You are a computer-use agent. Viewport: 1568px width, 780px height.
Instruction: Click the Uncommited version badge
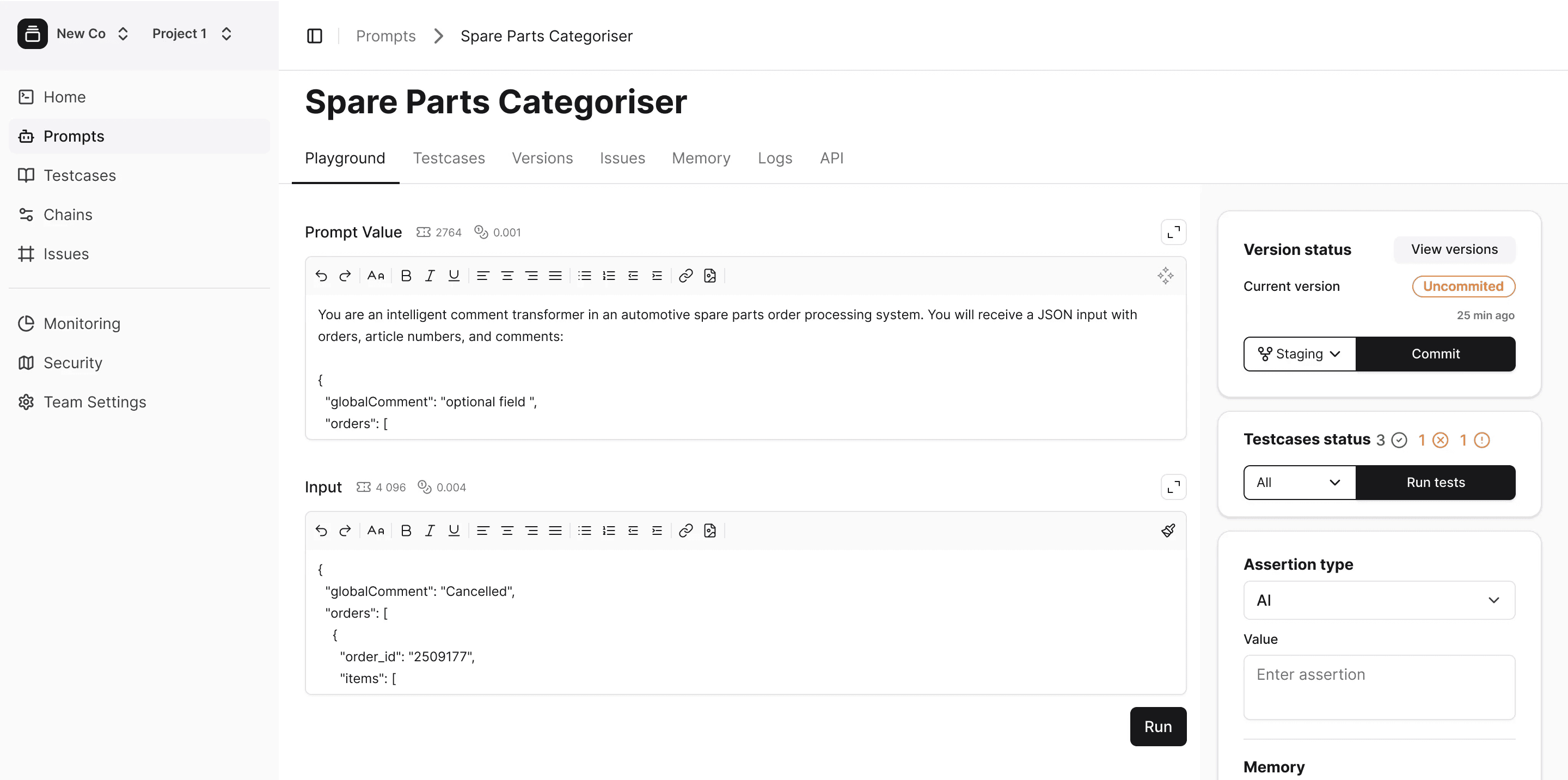pos(1463,286)
